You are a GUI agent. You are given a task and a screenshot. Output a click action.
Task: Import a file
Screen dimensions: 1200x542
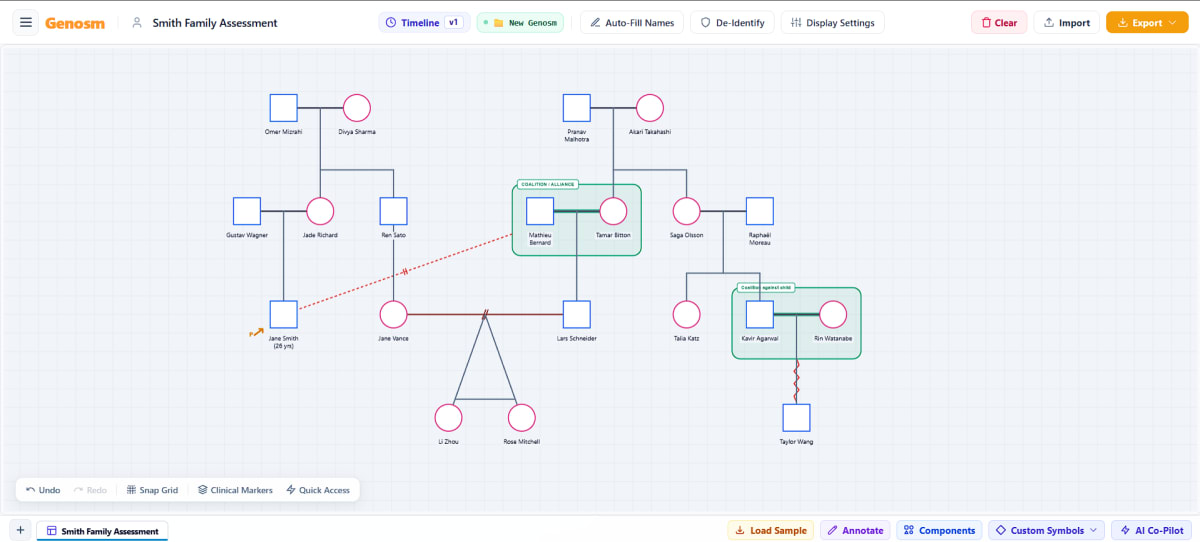tap(1067, 22)
